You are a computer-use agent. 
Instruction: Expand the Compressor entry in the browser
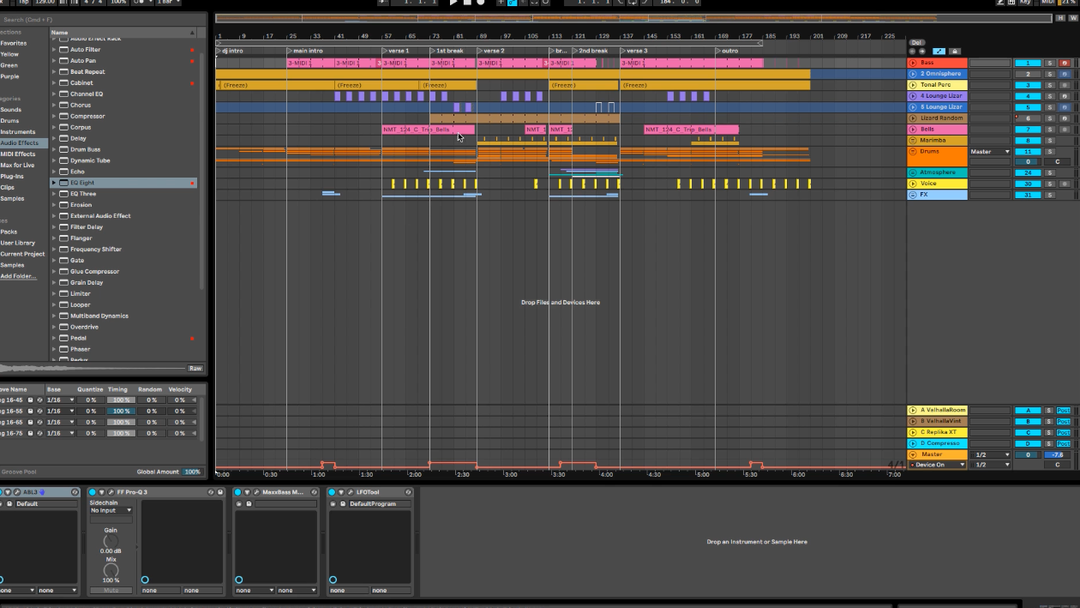[54, 116]
